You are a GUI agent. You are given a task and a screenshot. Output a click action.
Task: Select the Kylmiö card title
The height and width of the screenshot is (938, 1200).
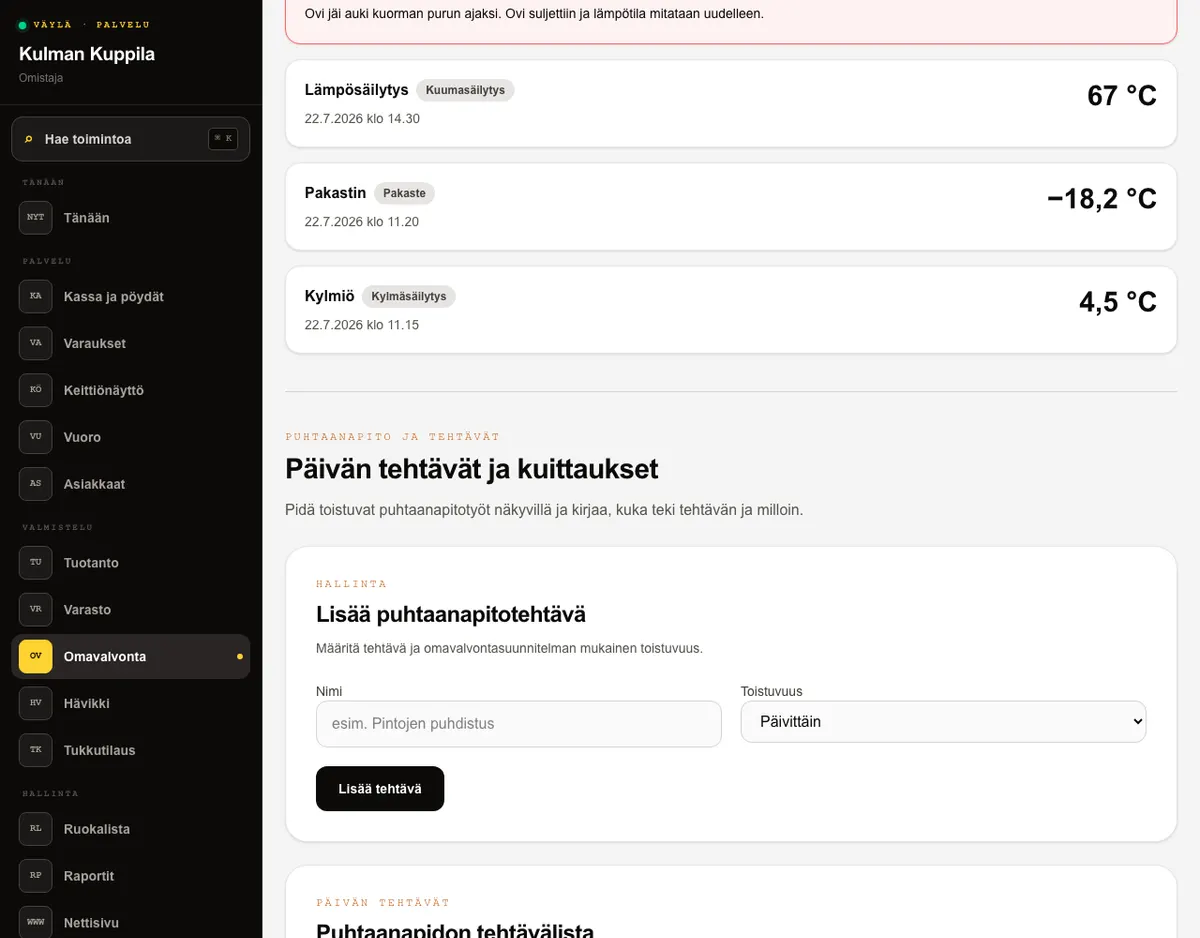click(x=330, y=296)
